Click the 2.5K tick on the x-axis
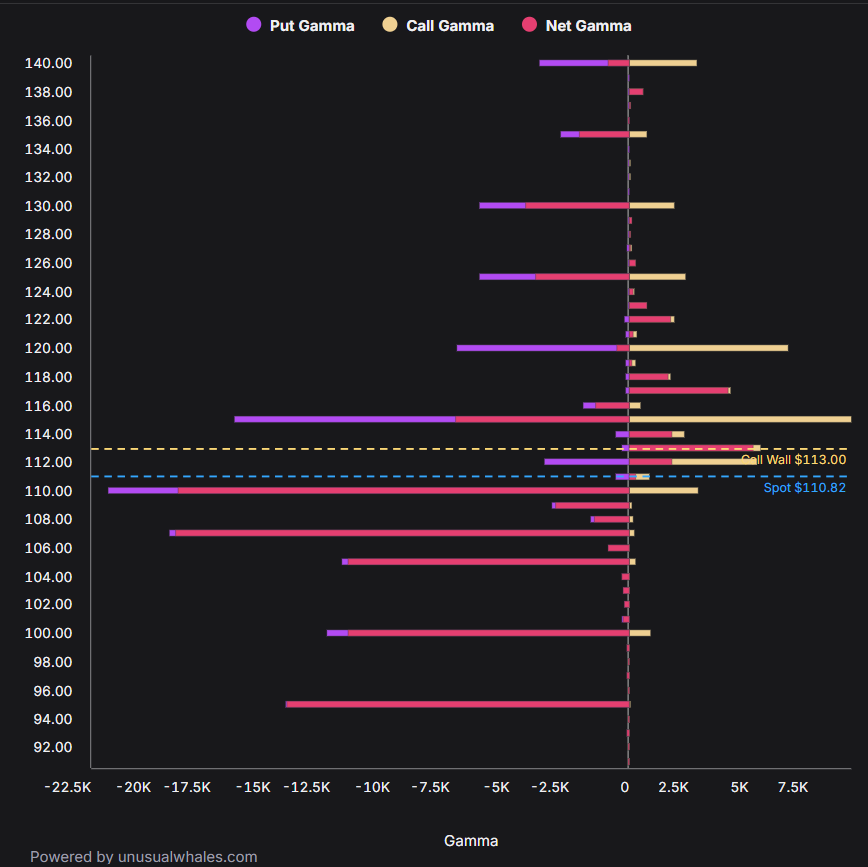The image size is (868, 867). [674, 787]
